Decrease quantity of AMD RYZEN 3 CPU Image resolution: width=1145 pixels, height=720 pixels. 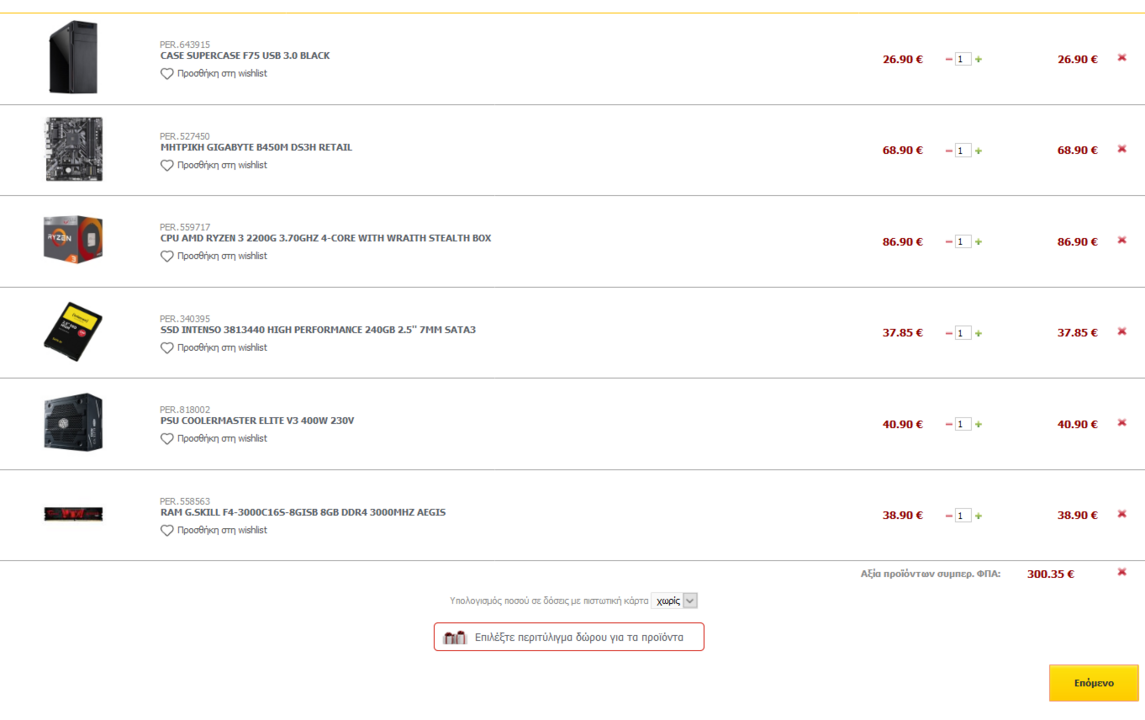tap(949, 242)
